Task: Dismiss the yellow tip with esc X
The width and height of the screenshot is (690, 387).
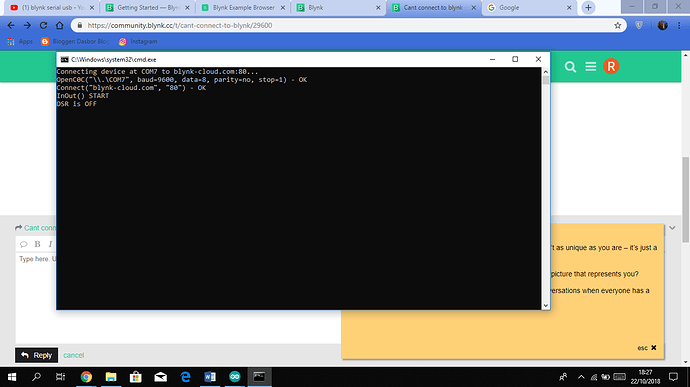Action: 647,348
